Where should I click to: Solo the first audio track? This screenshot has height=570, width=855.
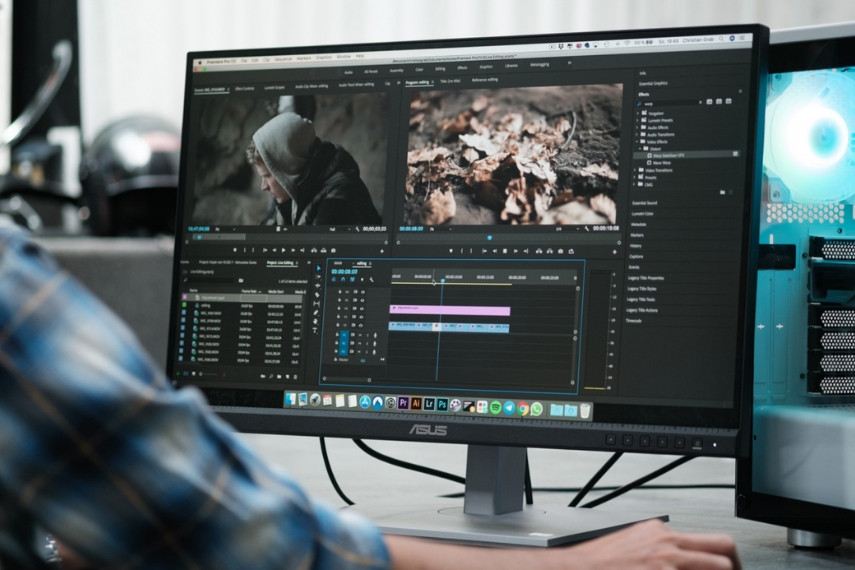(x=367, y=335)
